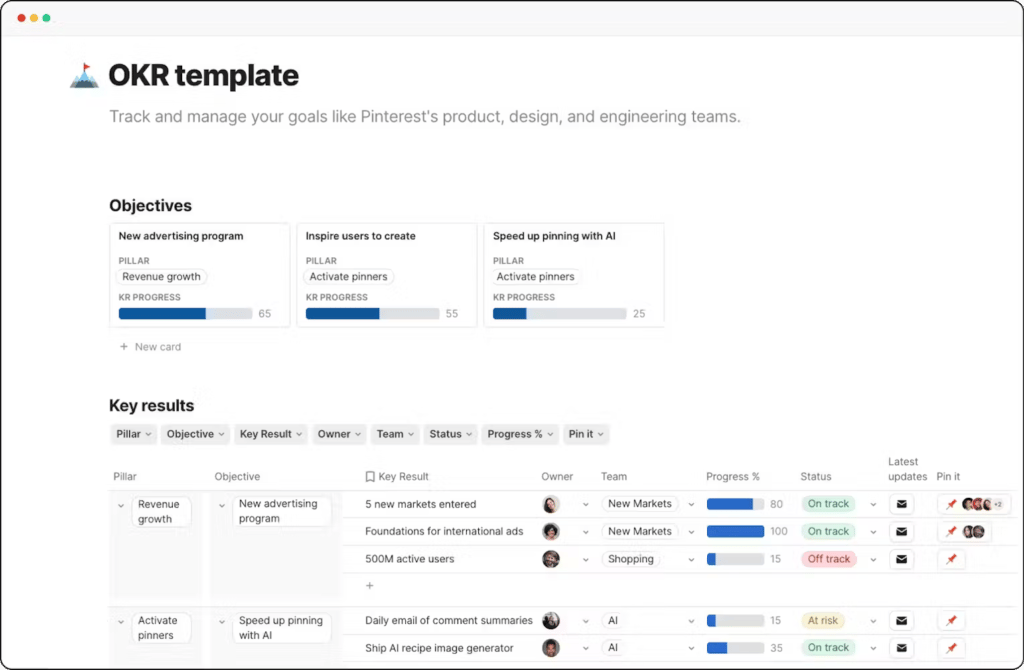Click pin icon for Daily email of comment summaries
Screen dimensions: 1024x670
click(951, 621)
